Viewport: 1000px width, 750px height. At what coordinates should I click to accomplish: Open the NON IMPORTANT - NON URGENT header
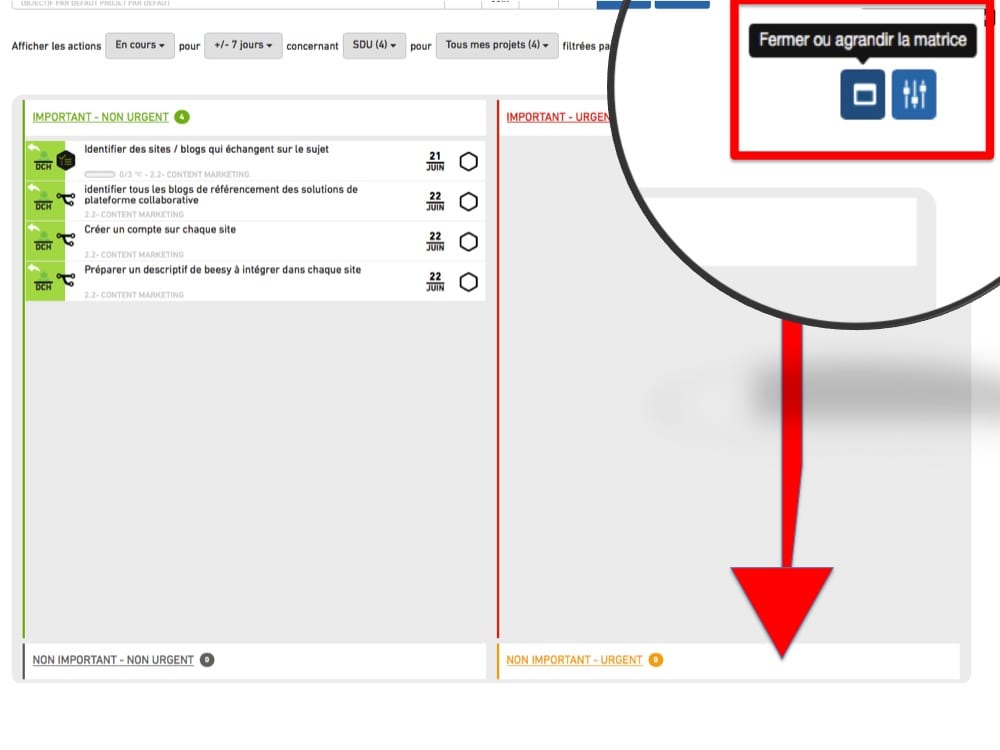(113, 660)
